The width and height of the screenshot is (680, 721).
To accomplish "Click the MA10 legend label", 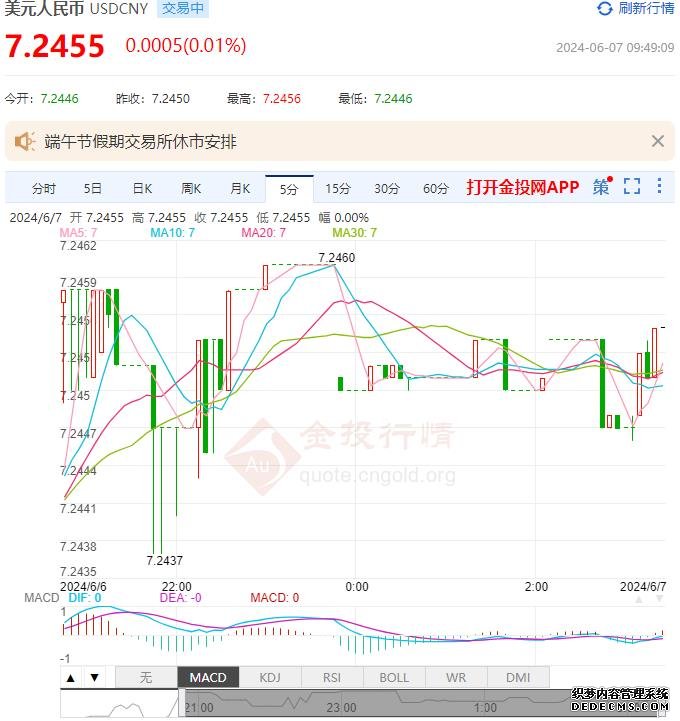I will pyautogui.click(x=172, y=233).
